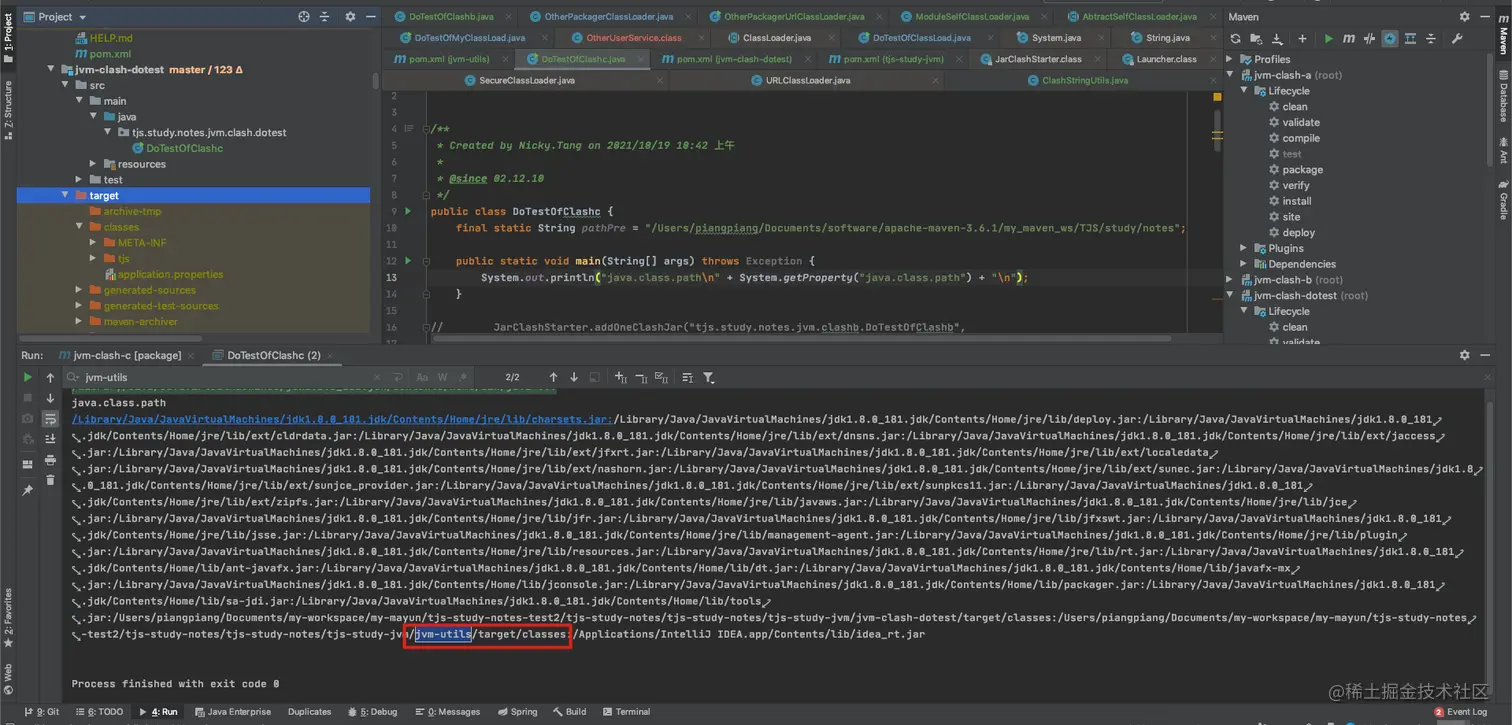Click Generate Sources and Update Folders icon
1512x725 pixels.
click(x=1257, y=38)
